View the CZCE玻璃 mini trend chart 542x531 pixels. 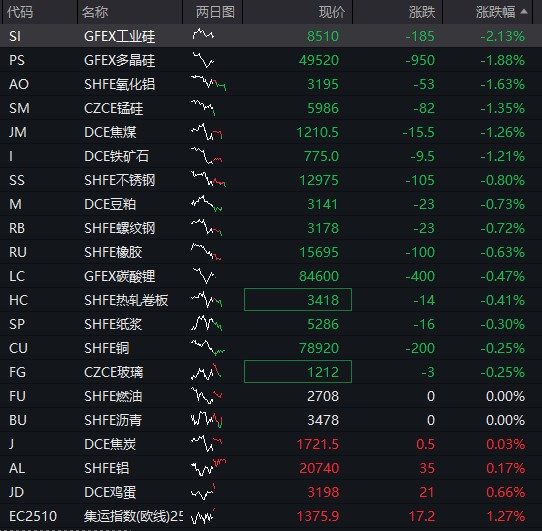[206, 371]
